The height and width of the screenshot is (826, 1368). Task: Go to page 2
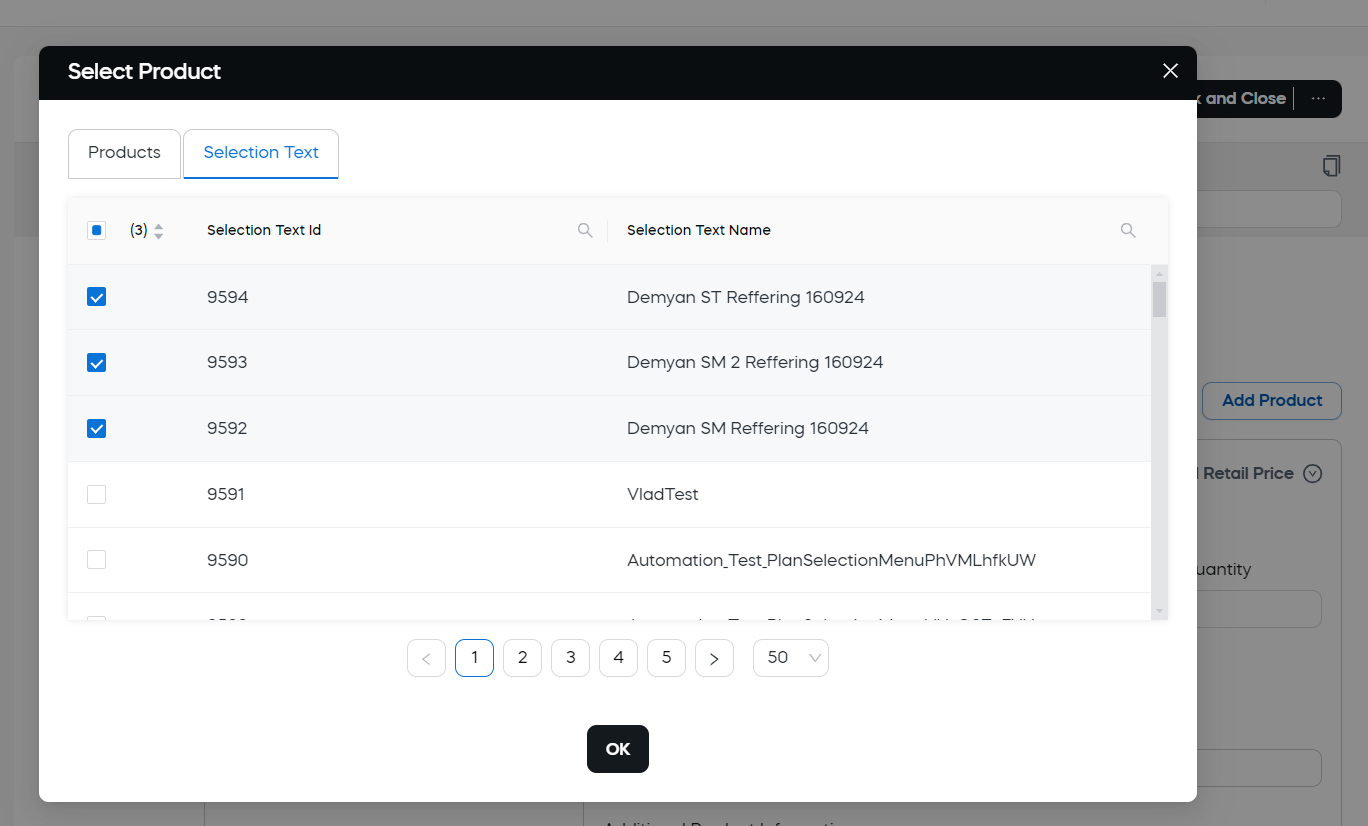point(522,658)
